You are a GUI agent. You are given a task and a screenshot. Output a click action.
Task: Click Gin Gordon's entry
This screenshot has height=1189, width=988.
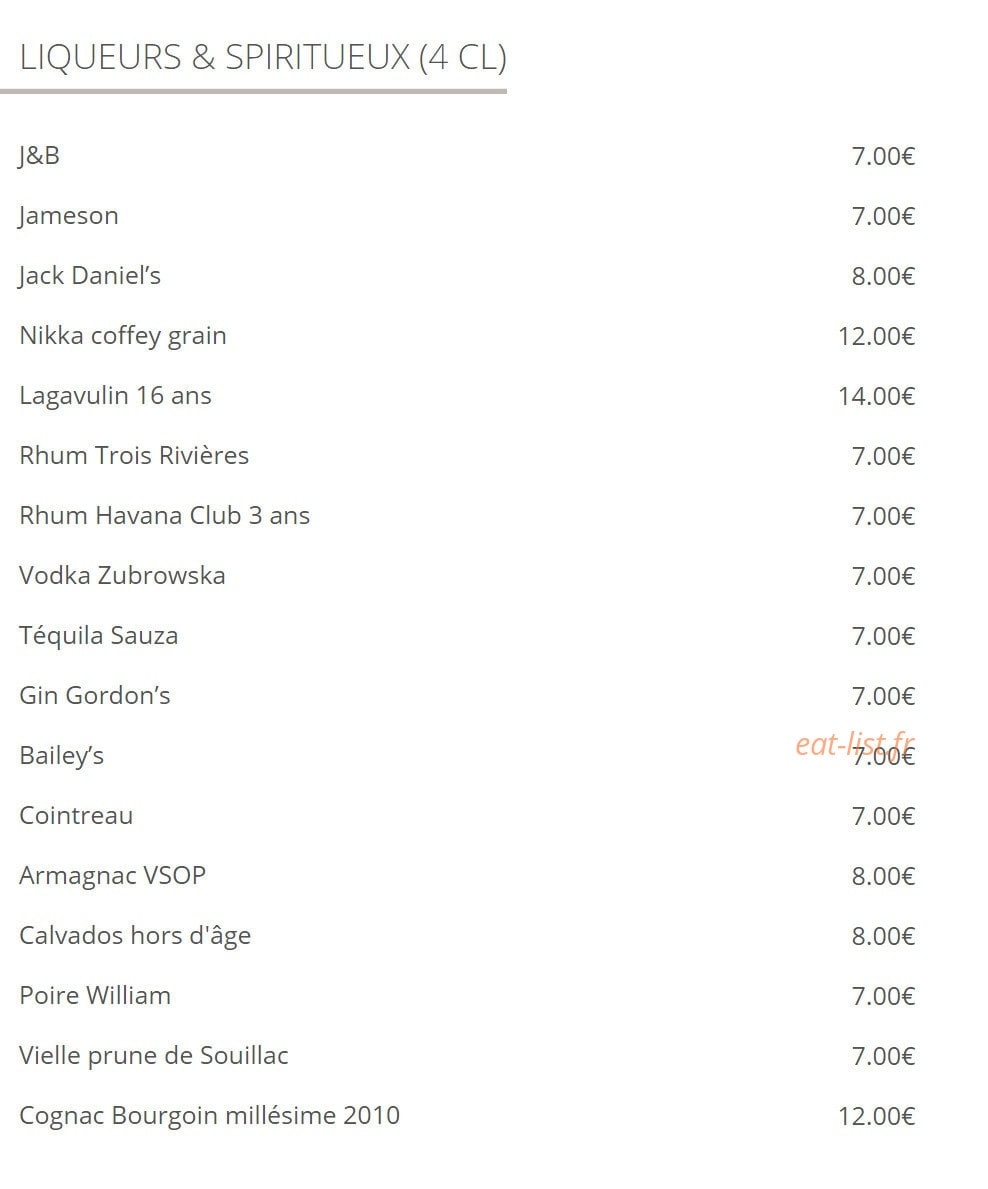coord(95,695)
